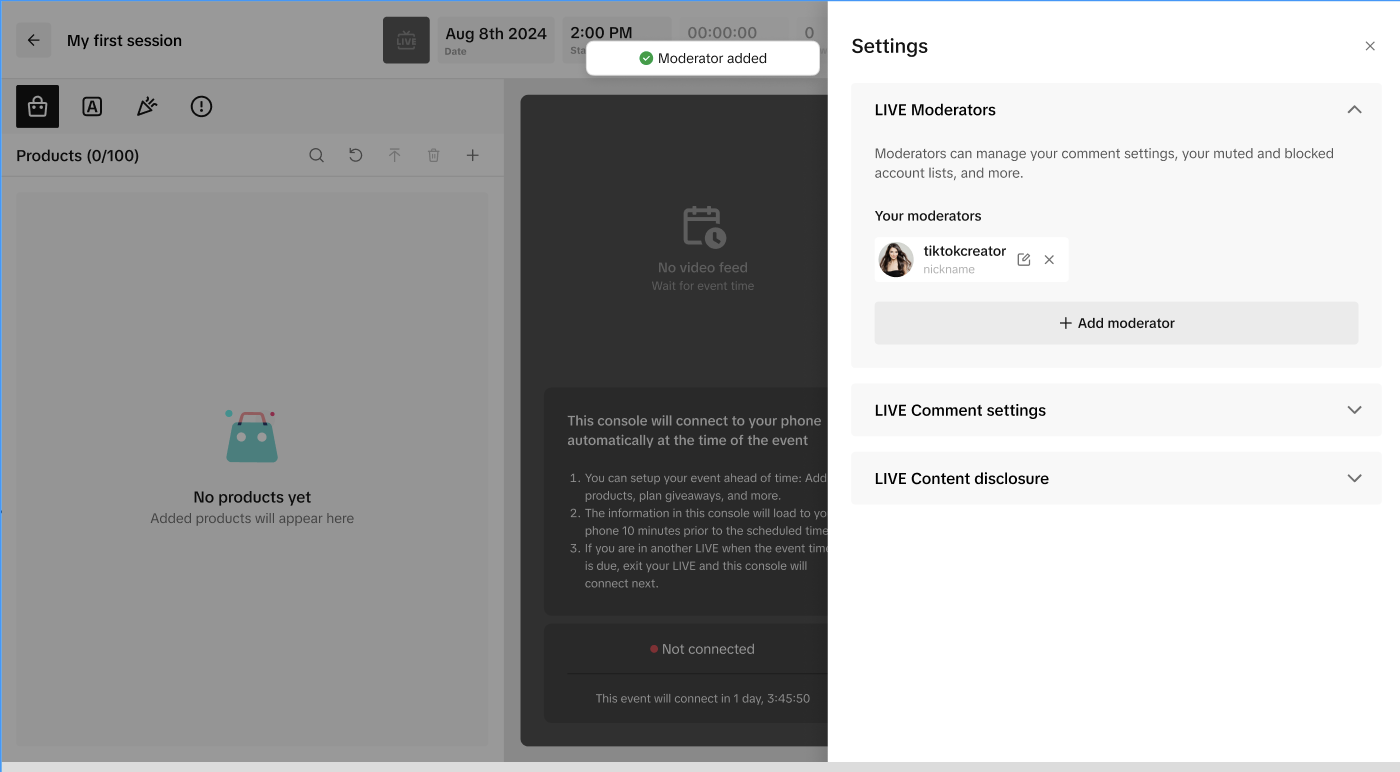
Task: Remove tiktokcreator from moderators
Action: click(x=1049, y=260)
